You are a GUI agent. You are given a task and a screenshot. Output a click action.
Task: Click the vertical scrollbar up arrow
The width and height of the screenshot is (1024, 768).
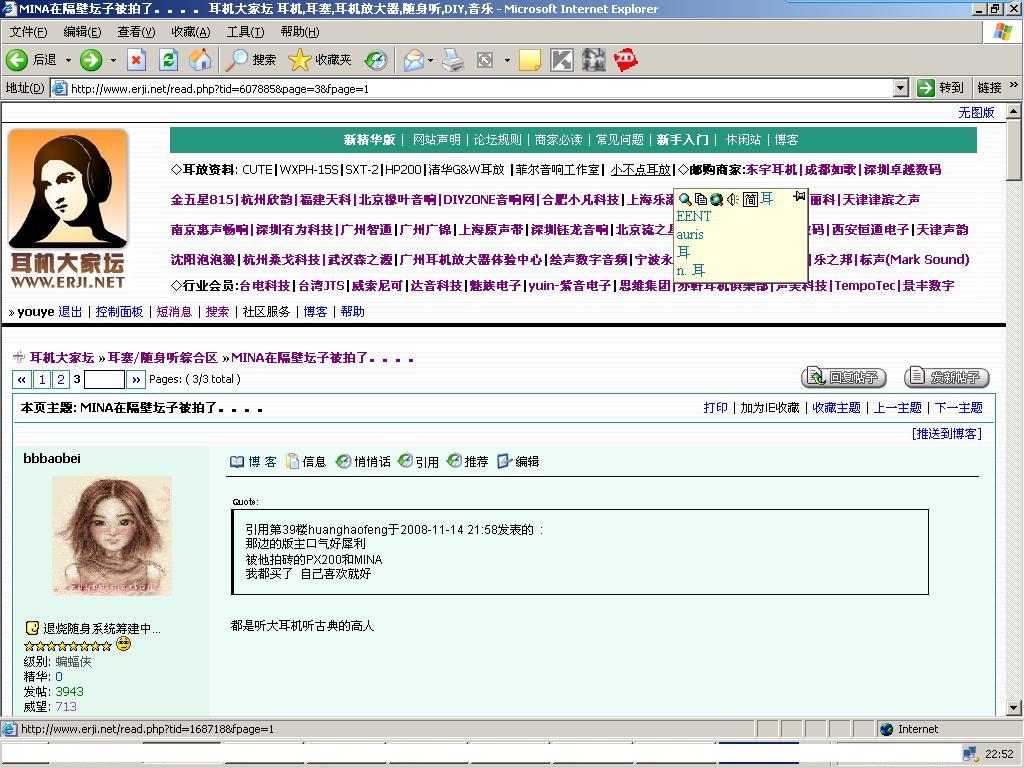point(1014,111)
